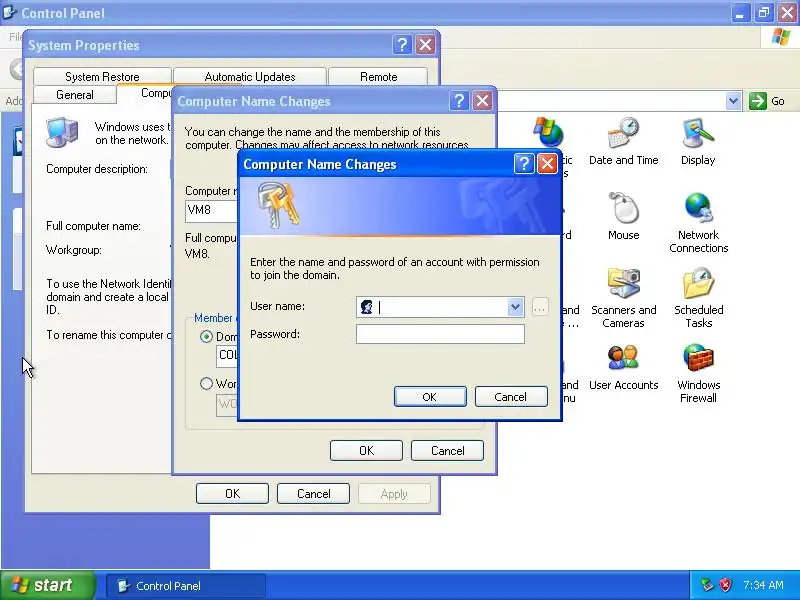Click the user icon in User name field
This screenshot has height=600, width=800.
coord(366,307)
